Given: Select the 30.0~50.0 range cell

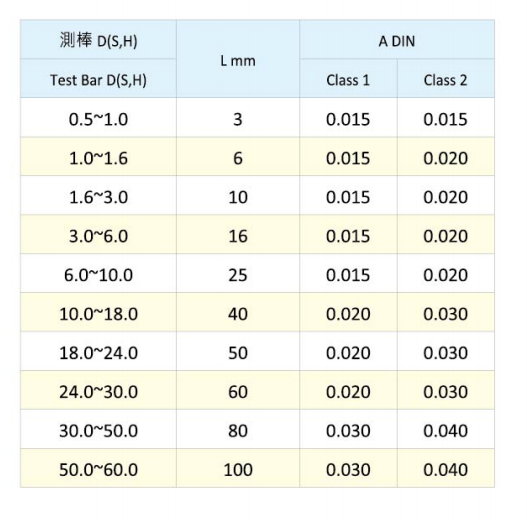Looking at the screenshot, I should click(x=98, y=430).
